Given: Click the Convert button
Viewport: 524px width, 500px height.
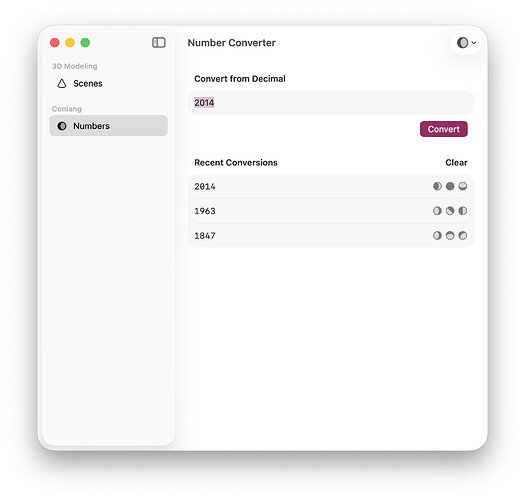Looking at the screenshot, I should [443, 129].
